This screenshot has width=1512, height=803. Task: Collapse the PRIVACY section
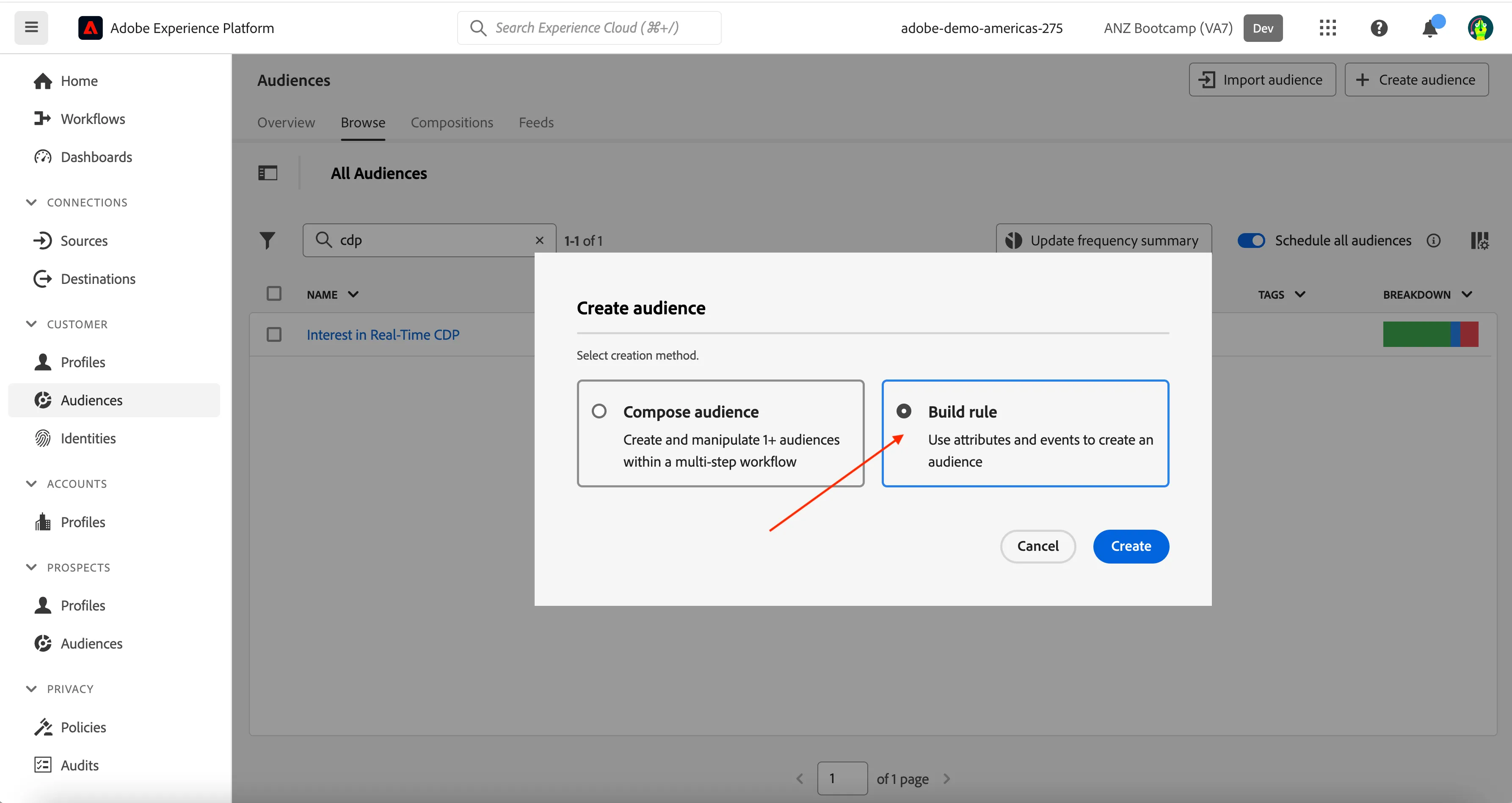pyautogui.click(x=32, y=689)
